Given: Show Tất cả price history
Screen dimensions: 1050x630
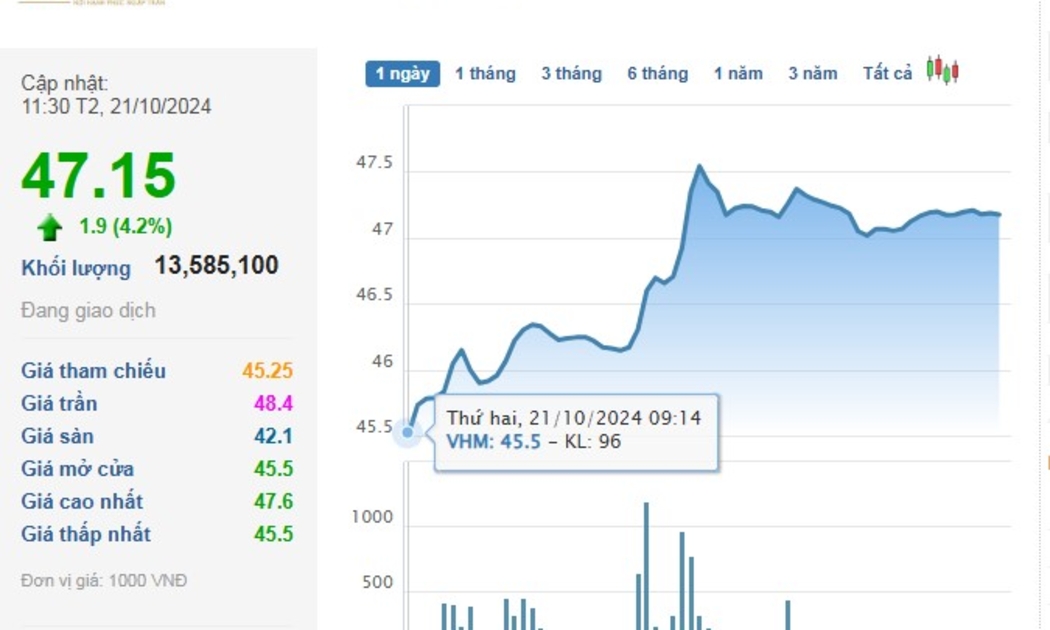Looking at the screenshot, I should [x=887, y=74].
